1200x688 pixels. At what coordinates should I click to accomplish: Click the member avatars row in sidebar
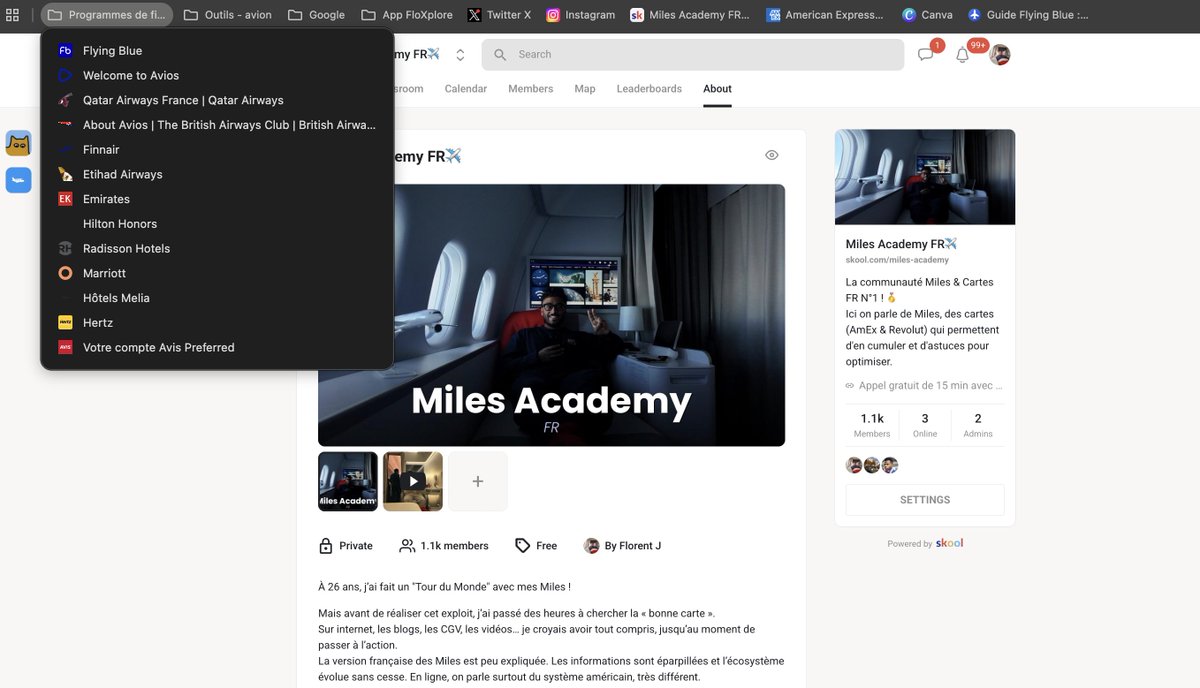tap(872, 465)
